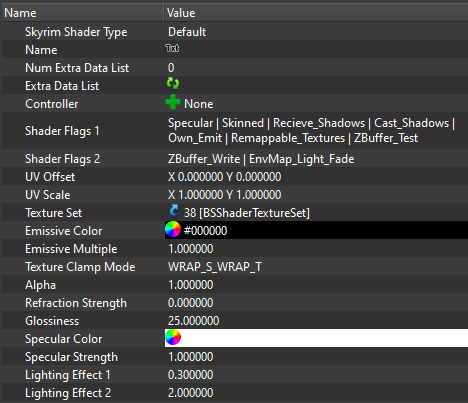The height and width of the screenshot is (403, 468).
Task: Click the Lighting Effect 2 value 2.000000
Action: (191, 393)
